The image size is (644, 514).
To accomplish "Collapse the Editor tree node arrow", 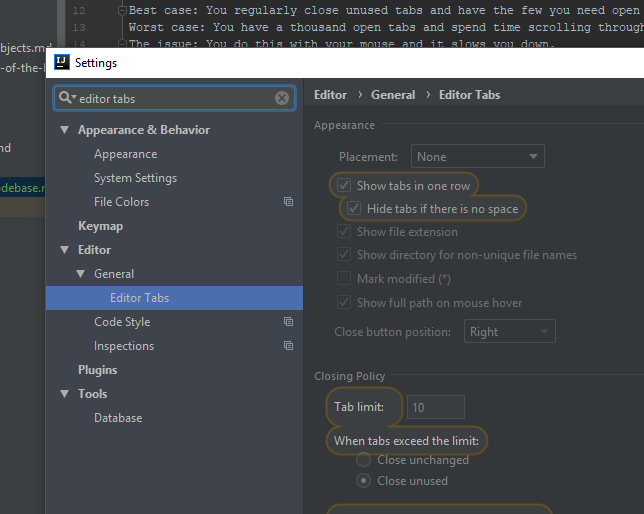I will pos(65,250).
